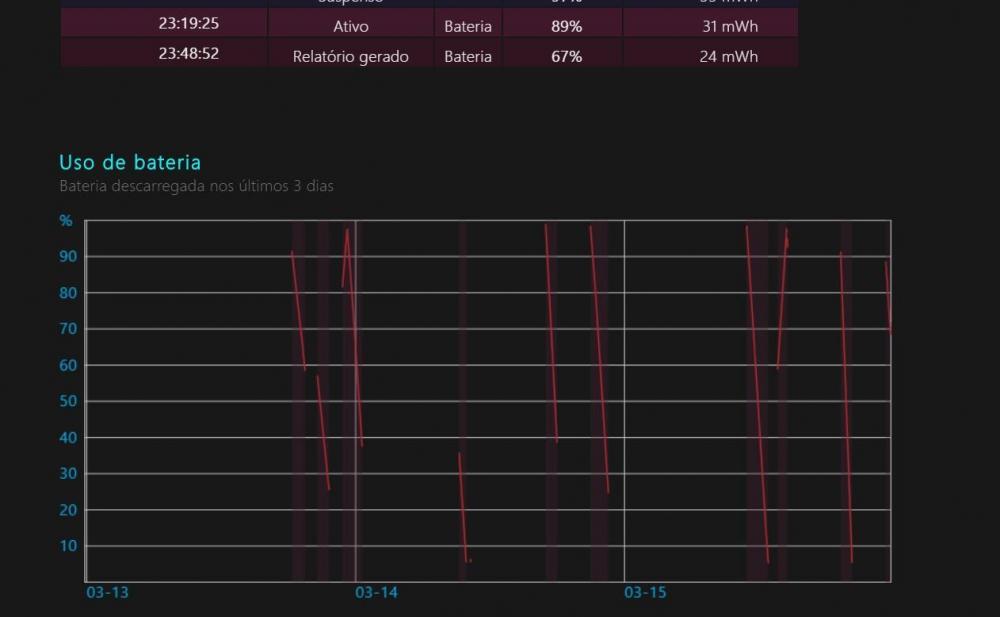Click the Uso de bateria heading

(130, 162)
